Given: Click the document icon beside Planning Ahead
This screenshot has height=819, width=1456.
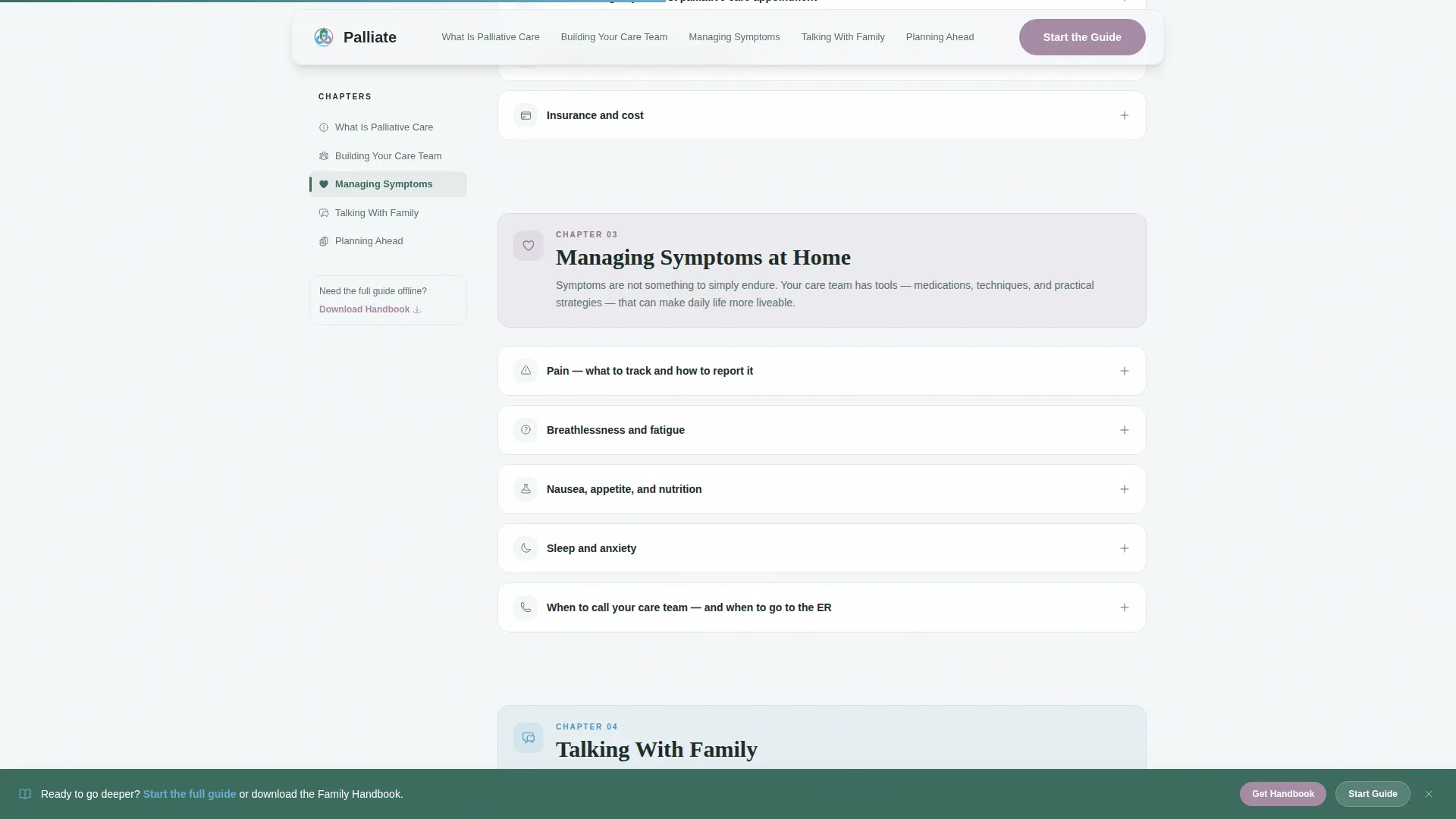Looking at the screenshot, I should pos(324,241).
